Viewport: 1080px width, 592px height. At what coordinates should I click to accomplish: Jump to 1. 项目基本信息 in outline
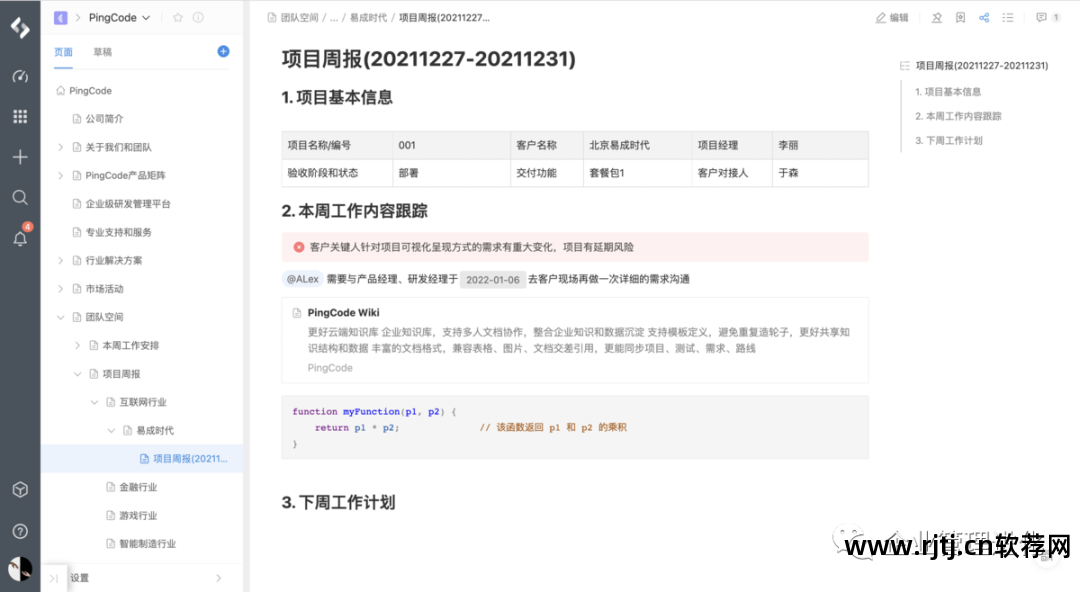point(948,92)
